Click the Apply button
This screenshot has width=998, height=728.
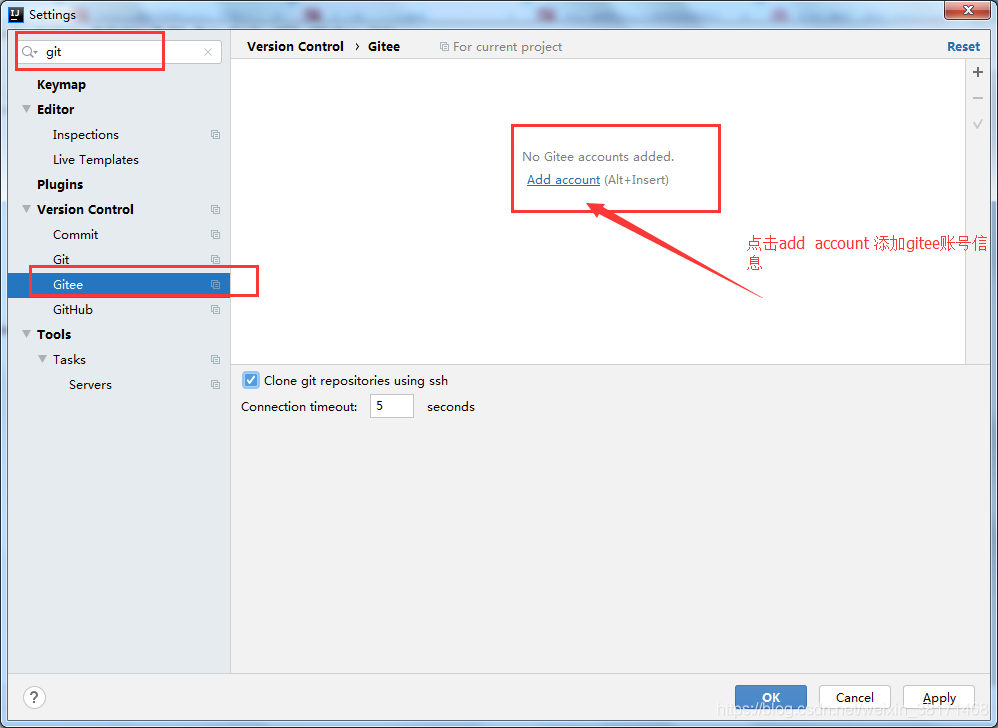click(939, 697)
